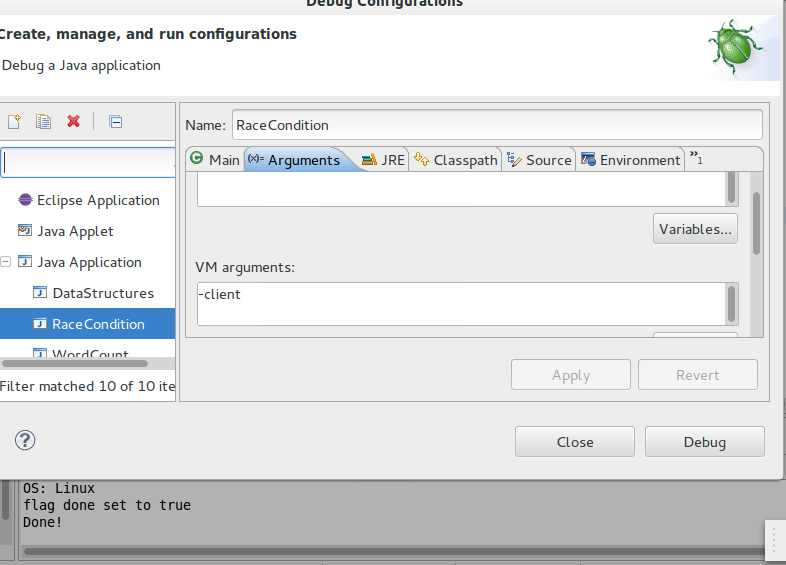Click the program arguments text area
Viewport: 786px width, 565px height.
pyautogui.click(x=461, y=189)
